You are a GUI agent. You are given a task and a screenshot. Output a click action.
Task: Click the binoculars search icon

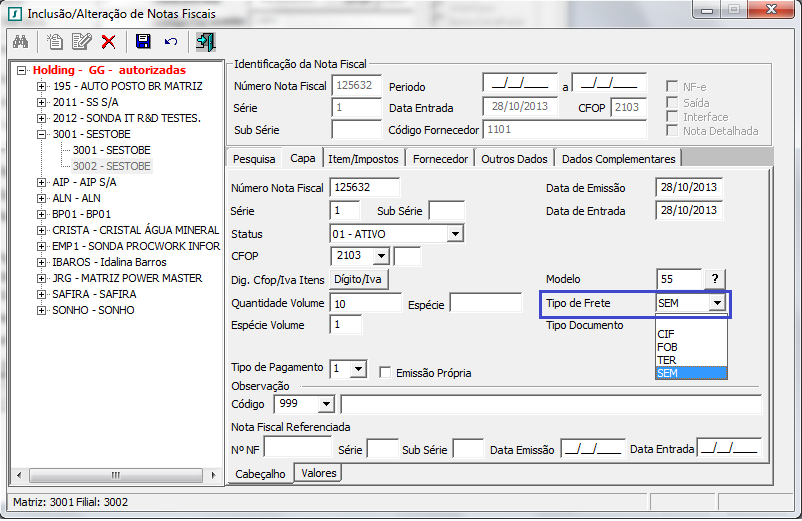[21, 42]
